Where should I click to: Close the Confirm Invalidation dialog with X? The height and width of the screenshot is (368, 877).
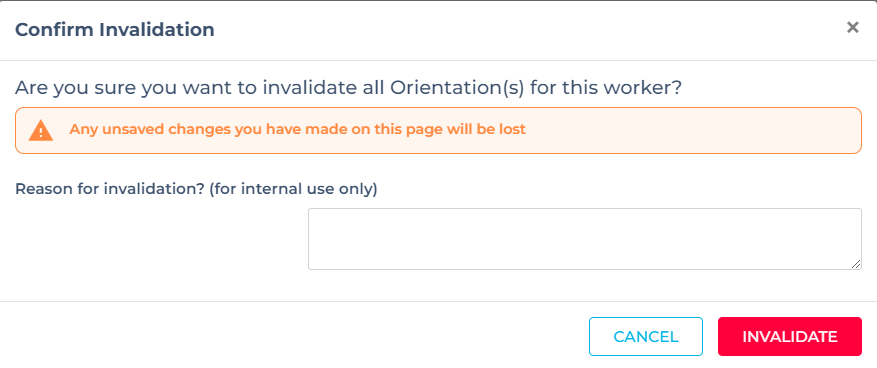(x=852, y=27)
